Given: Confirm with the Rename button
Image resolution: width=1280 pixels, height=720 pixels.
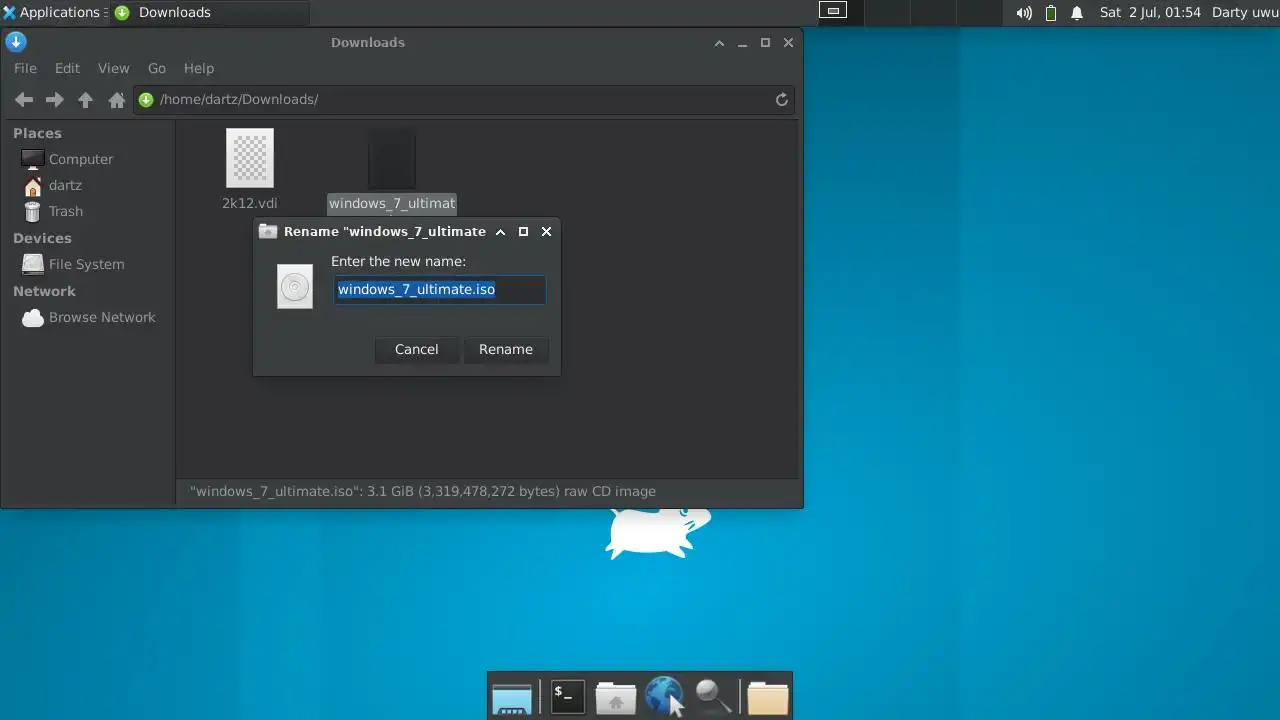Looking at the screenshot, I should point(506,349).
